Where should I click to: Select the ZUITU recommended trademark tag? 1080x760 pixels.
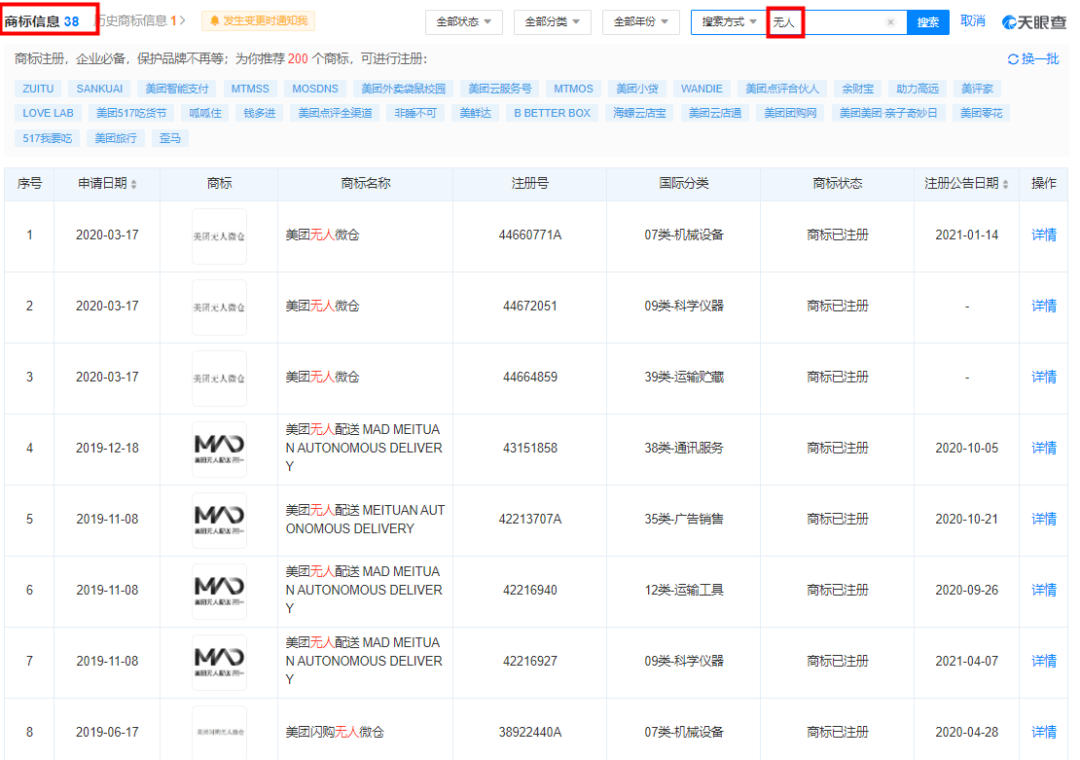[38, 89]
